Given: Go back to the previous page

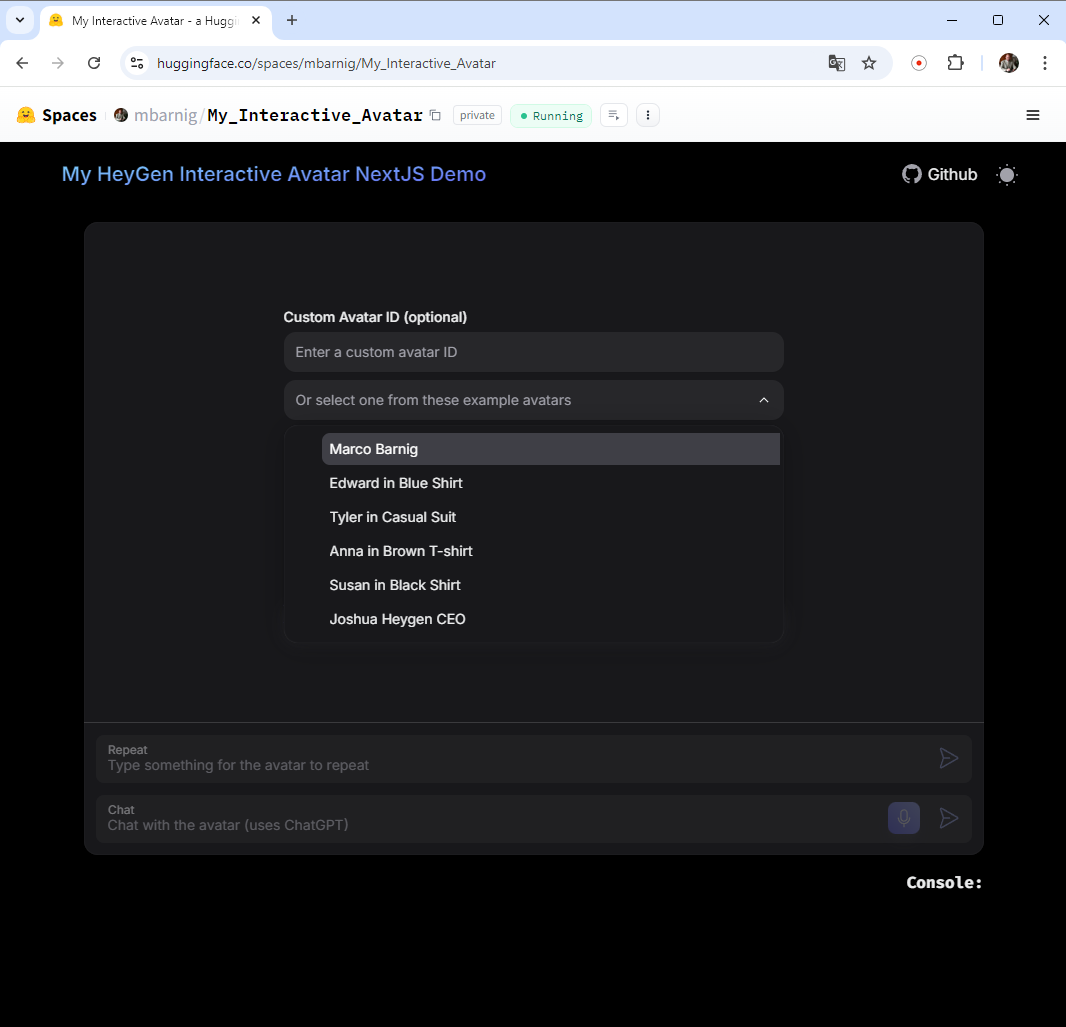Looking at the screenshot, I should coord(22,63).
